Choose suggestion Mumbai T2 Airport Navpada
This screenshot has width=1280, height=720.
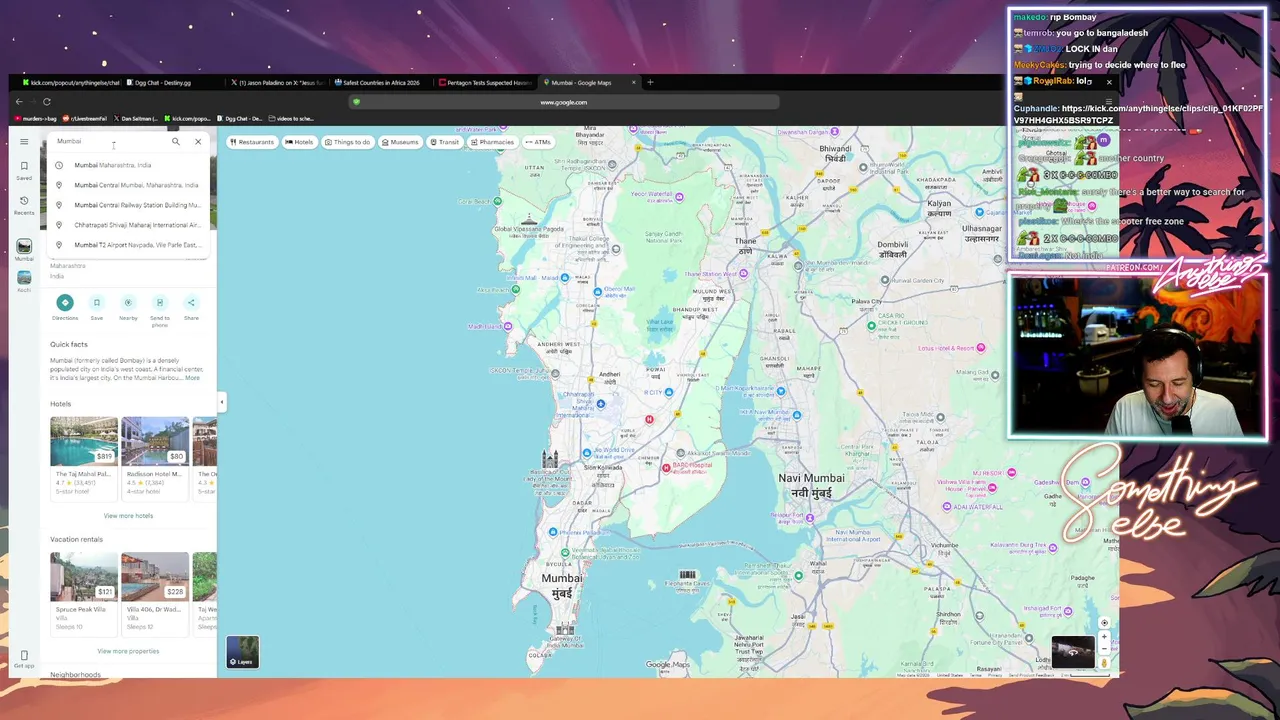click(129, 245)
